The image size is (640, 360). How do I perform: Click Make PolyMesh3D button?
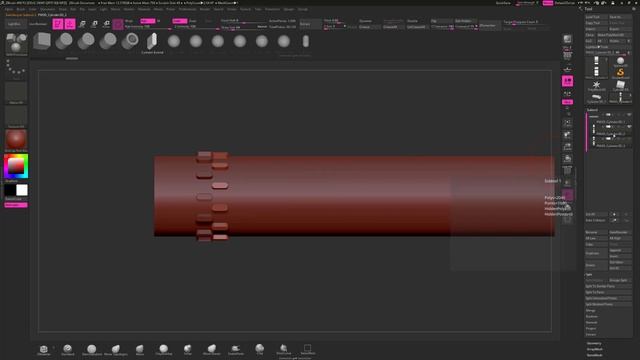click(613, 35)
